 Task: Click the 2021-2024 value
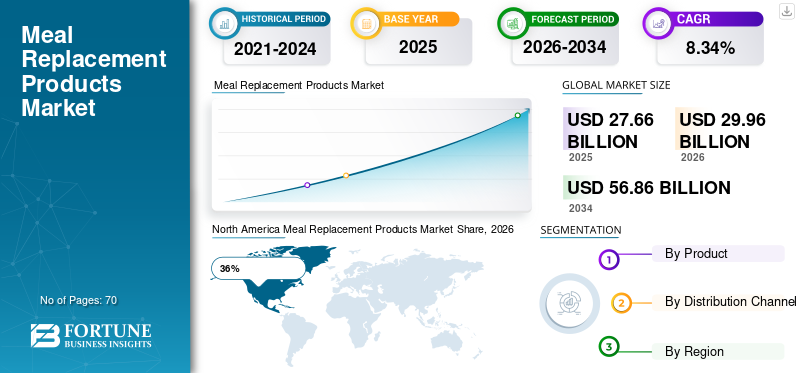tap(275, 49)
